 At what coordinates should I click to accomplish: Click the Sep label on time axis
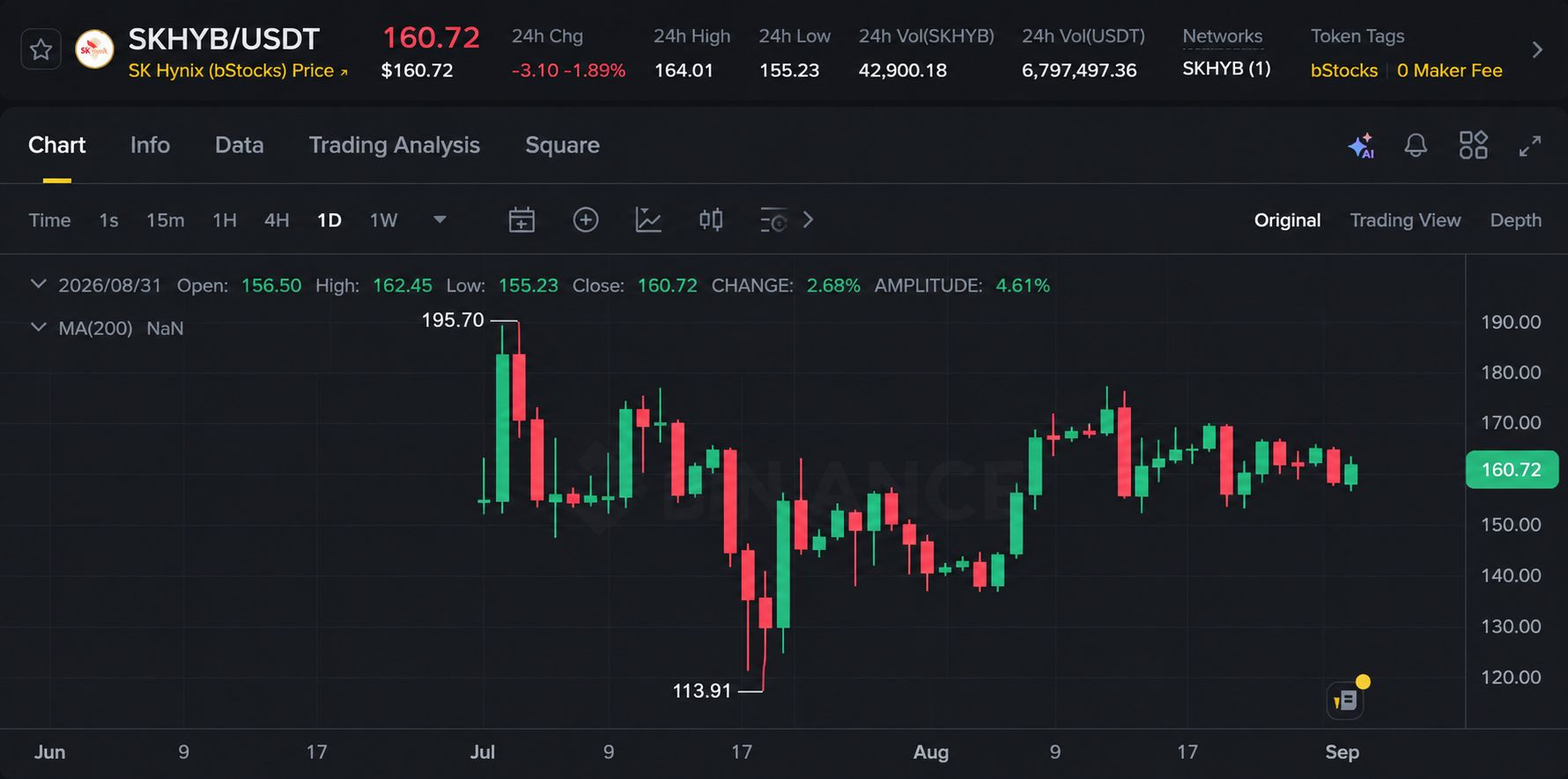click(x=1342, y=753)
